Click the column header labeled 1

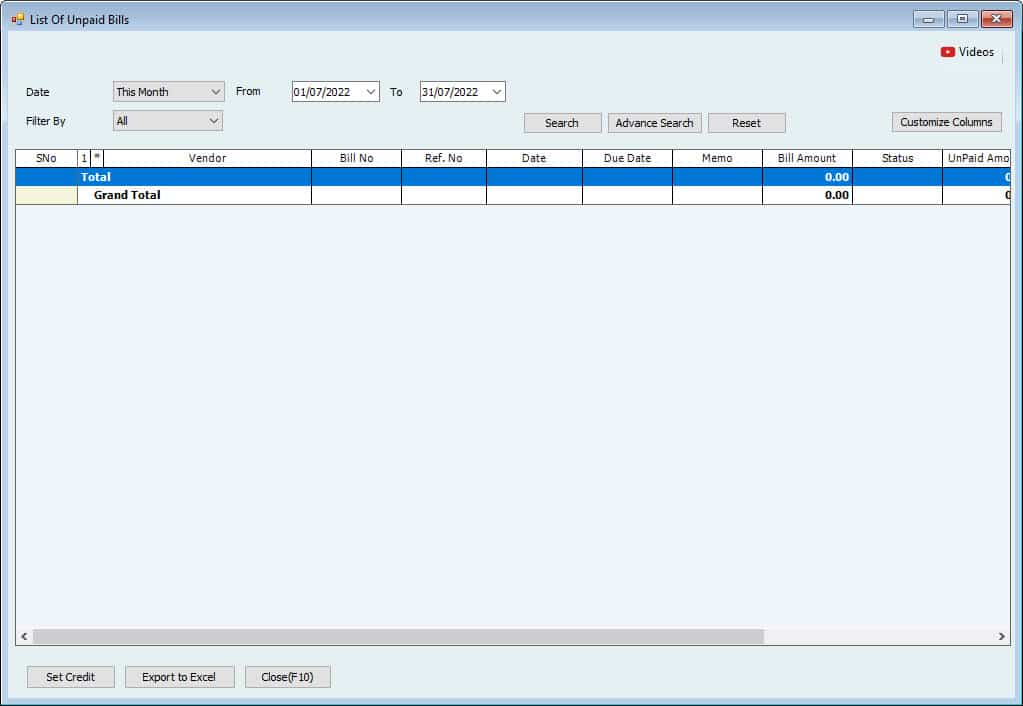[x=84, y=158]
